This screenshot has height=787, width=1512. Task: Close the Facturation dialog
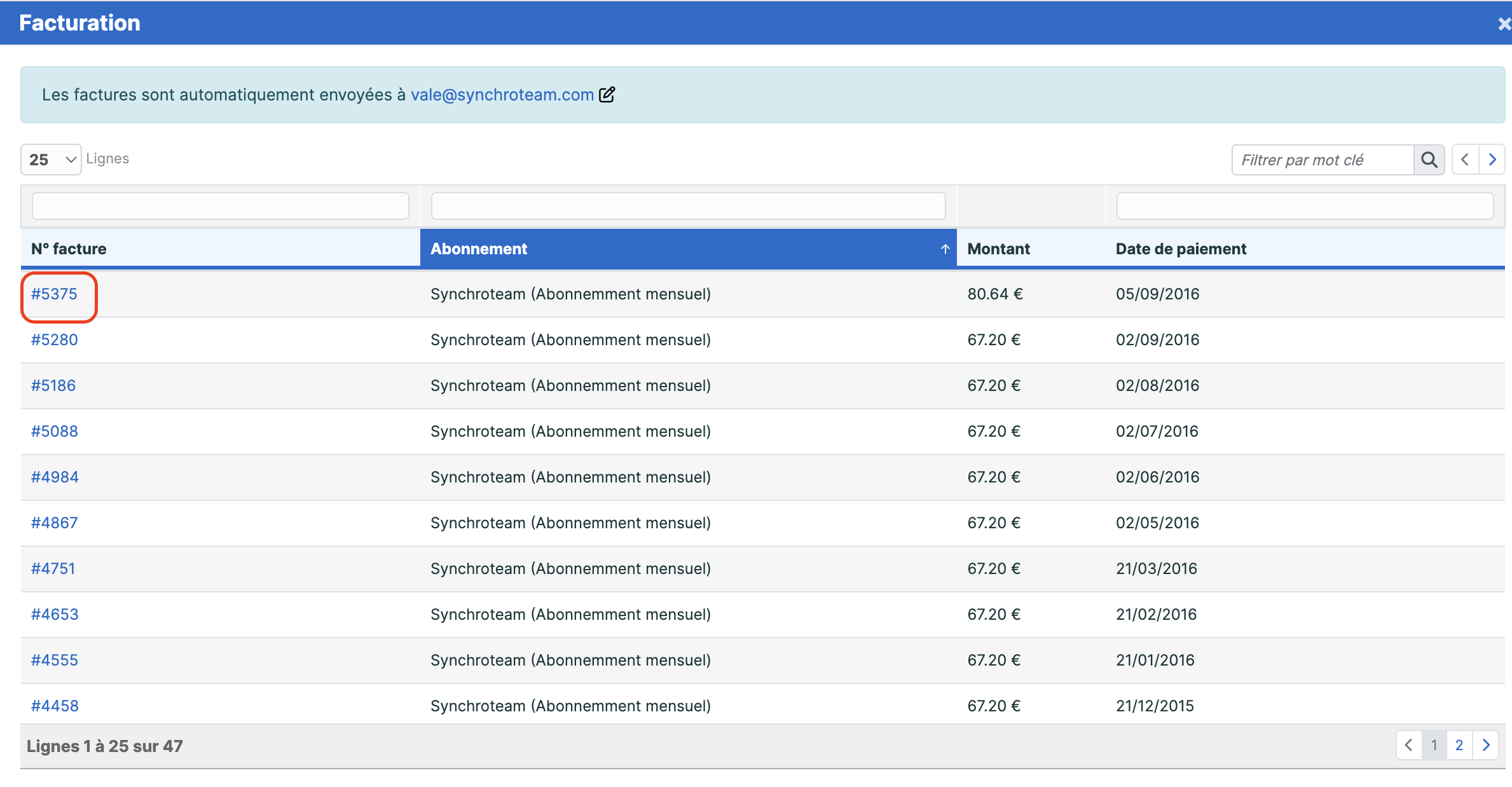(1504, 24)
